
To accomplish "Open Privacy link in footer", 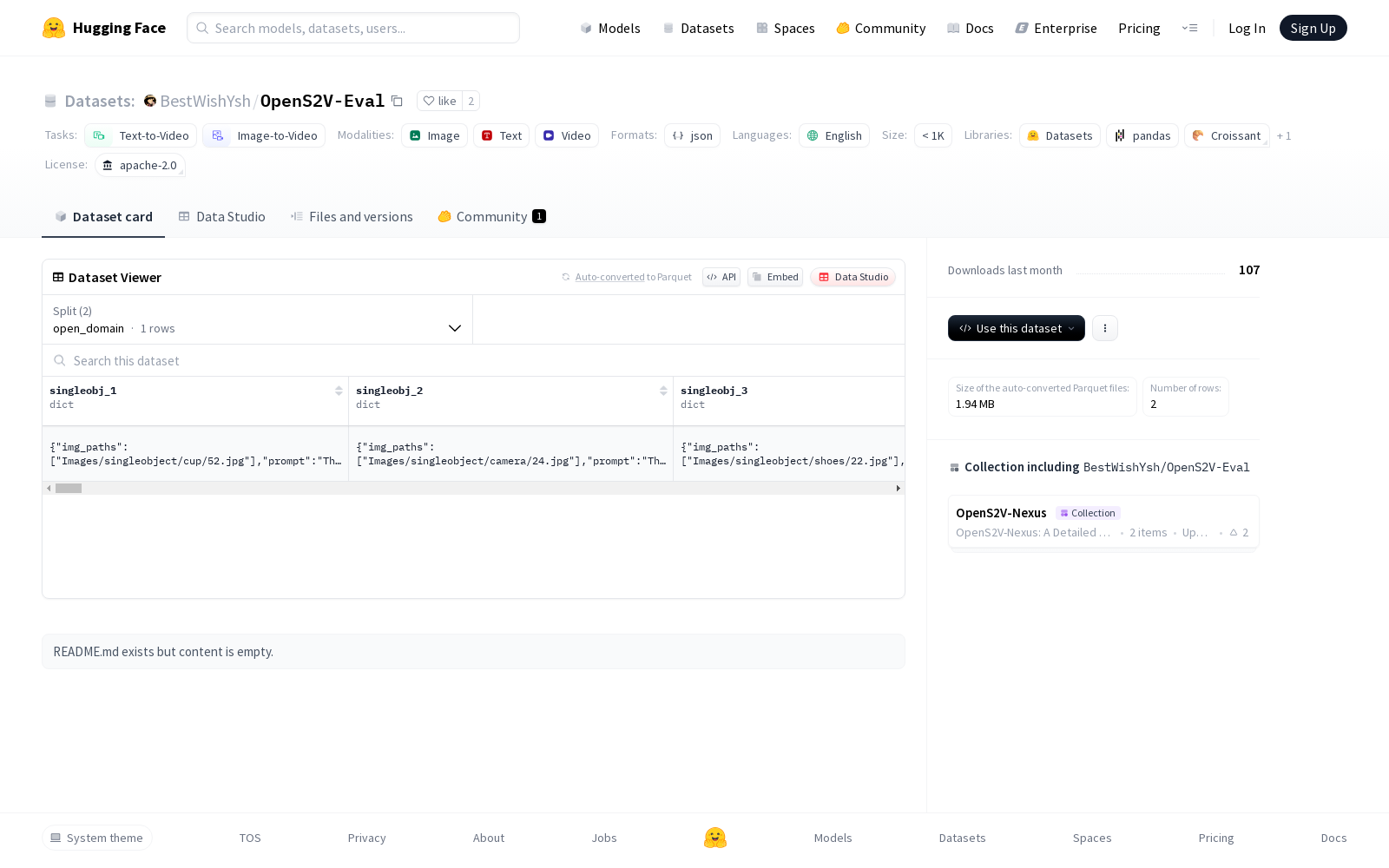I will click(366, 838).
